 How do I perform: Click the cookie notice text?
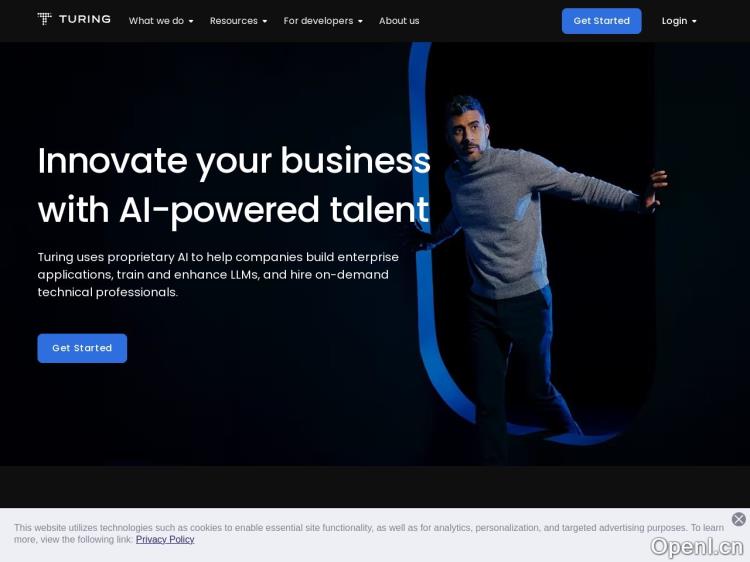pos(368,533)
